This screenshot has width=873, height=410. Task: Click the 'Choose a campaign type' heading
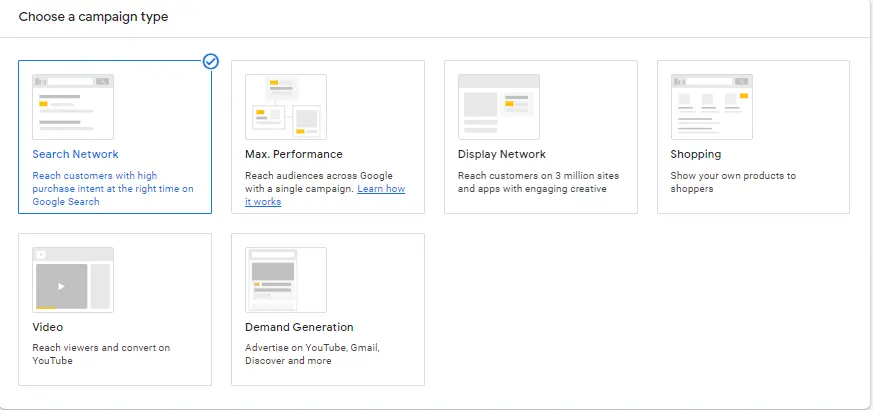click(x=94, y=17)
